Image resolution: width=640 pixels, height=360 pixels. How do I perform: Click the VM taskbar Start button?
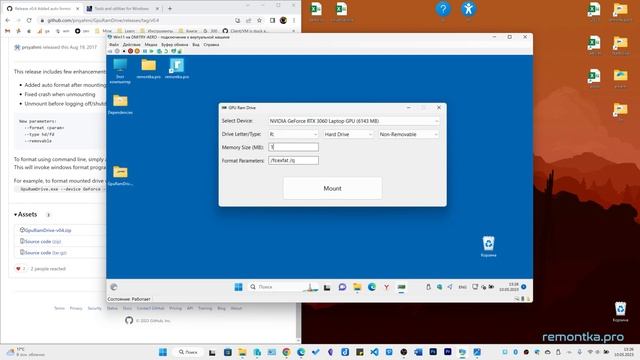point(238,287)
